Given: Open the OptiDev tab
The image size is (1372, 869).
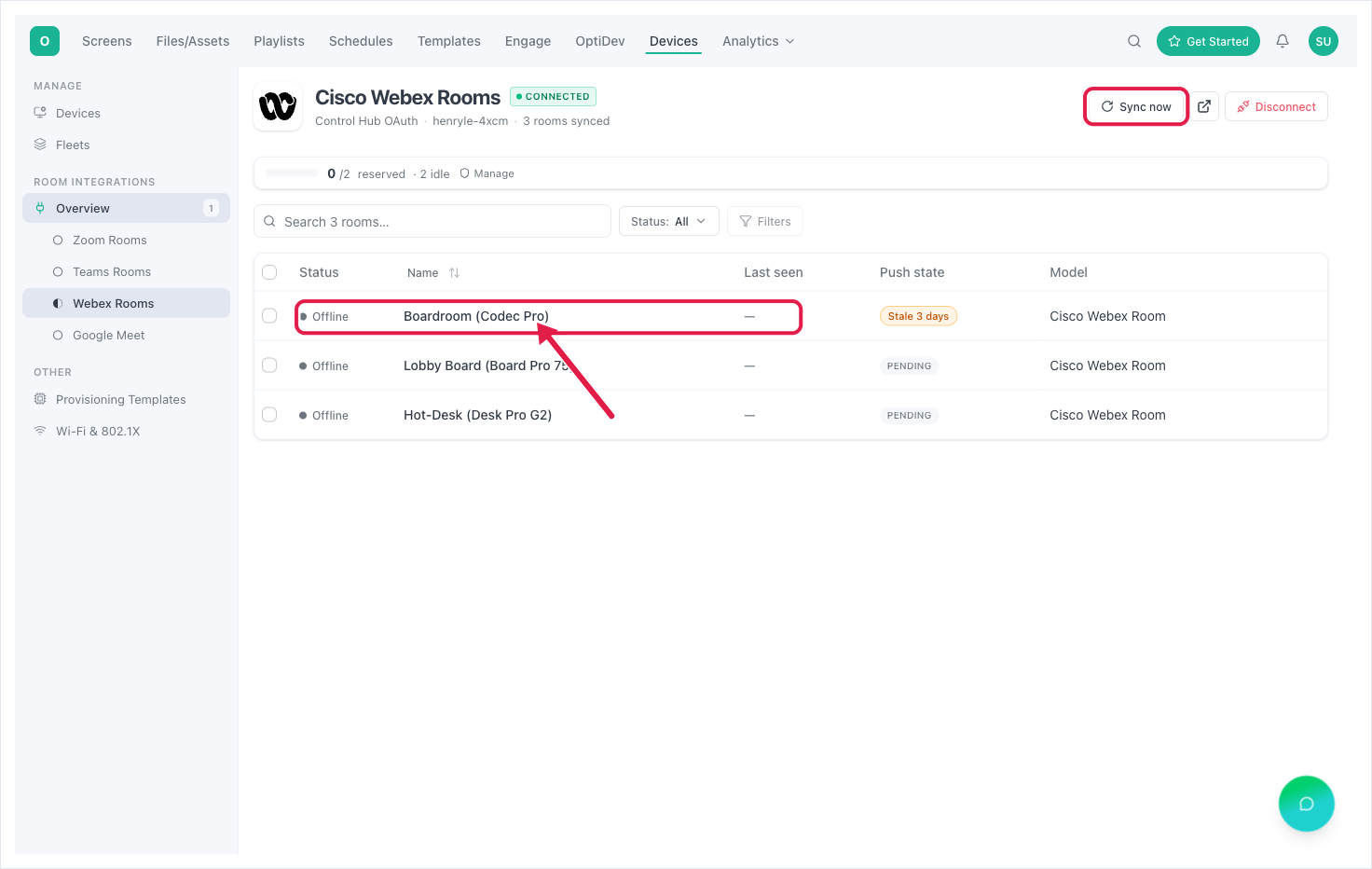Looking at the screenshot, I should [600, 41].
